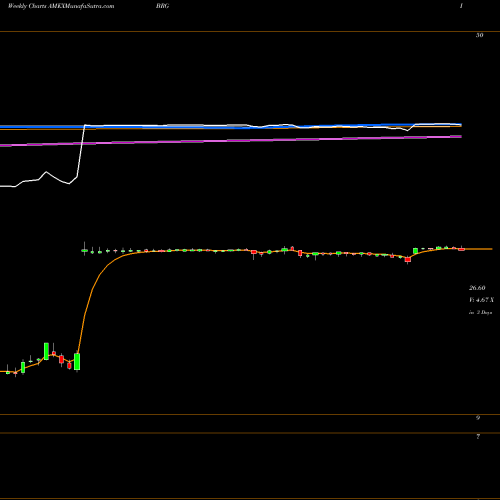Click the tall green candle before the gap up
500x500 pixels.
pyautogui.click(x=77, y=362)
